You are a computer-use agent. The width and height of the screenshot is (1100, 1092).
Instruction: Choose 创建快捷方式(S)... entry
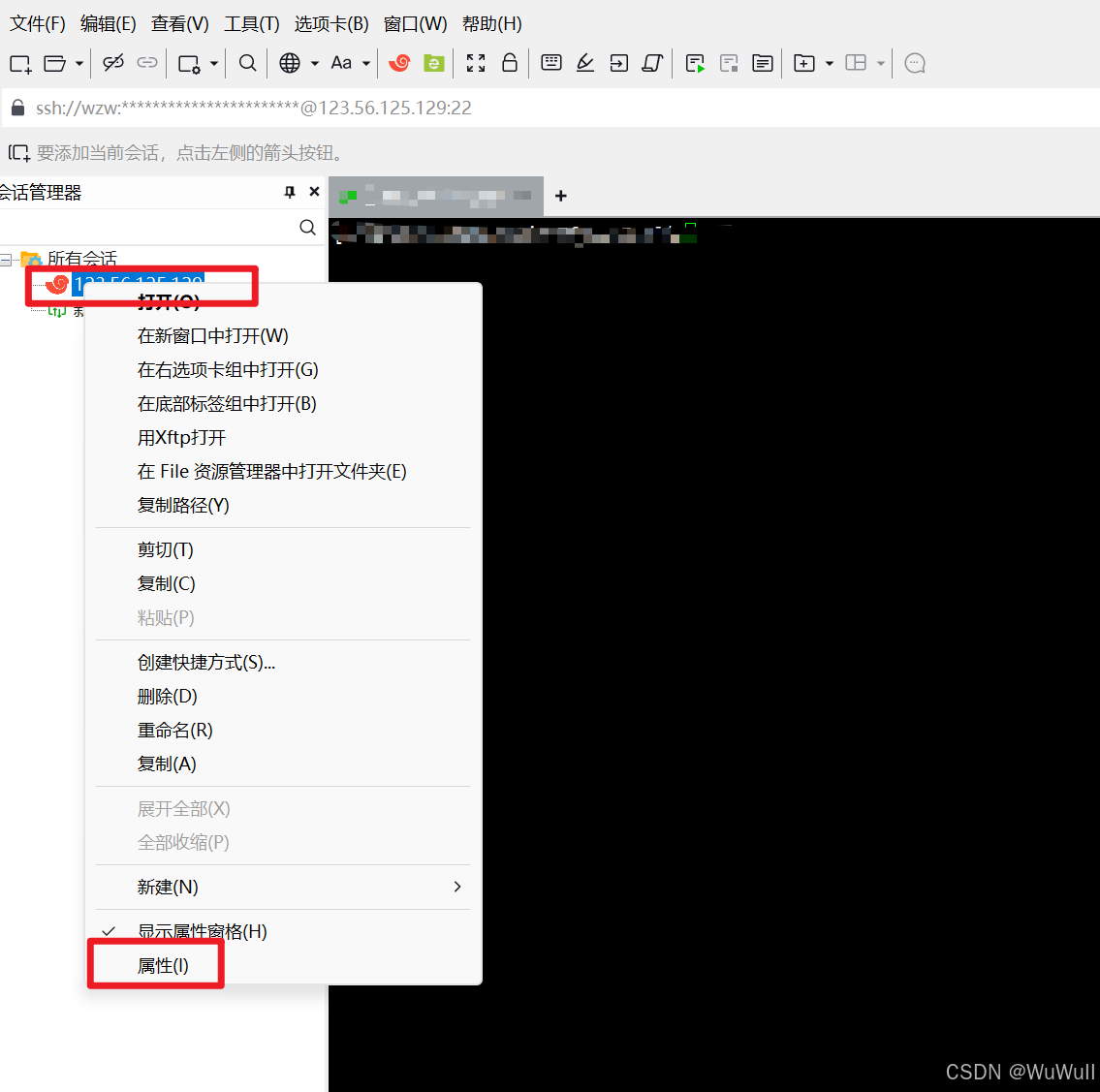pos(283,663)
